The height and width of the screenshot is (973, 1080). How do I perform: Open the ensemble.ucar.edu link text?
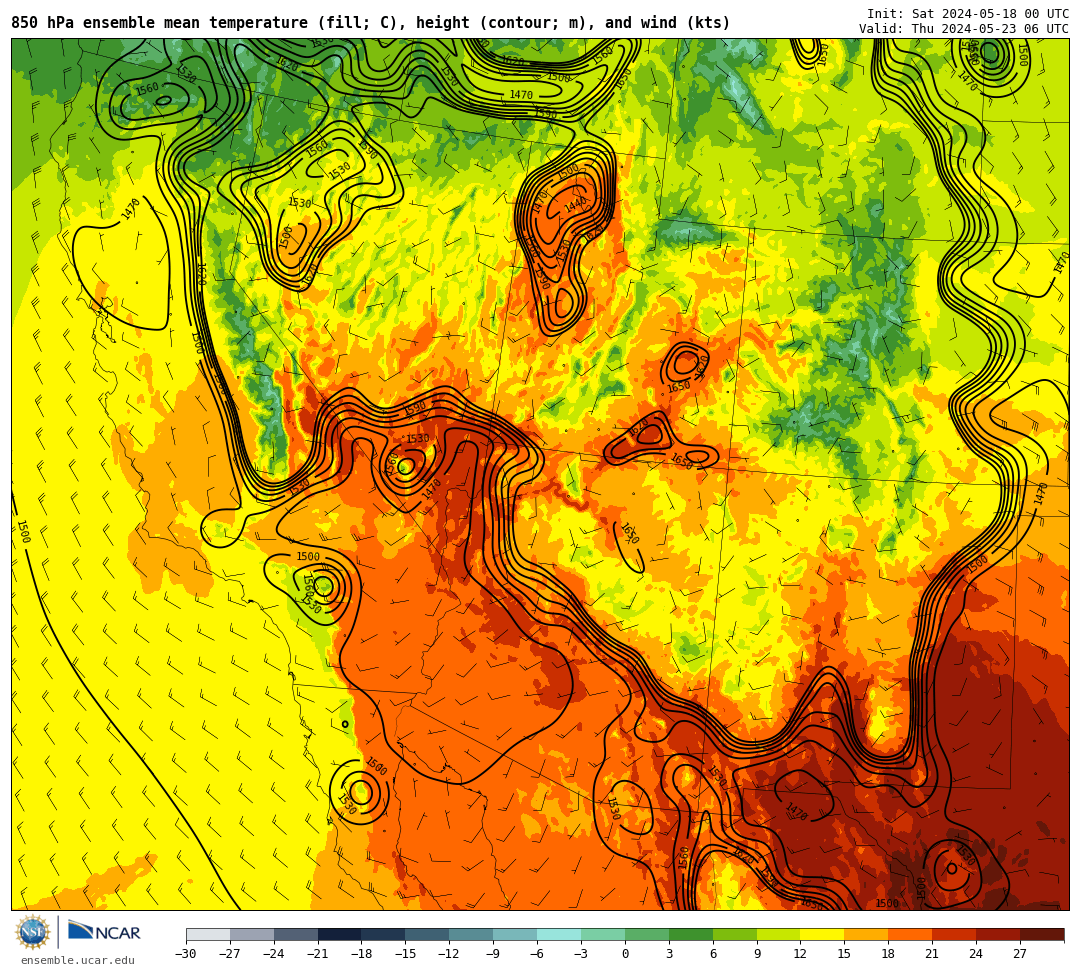tap(78, 960)
